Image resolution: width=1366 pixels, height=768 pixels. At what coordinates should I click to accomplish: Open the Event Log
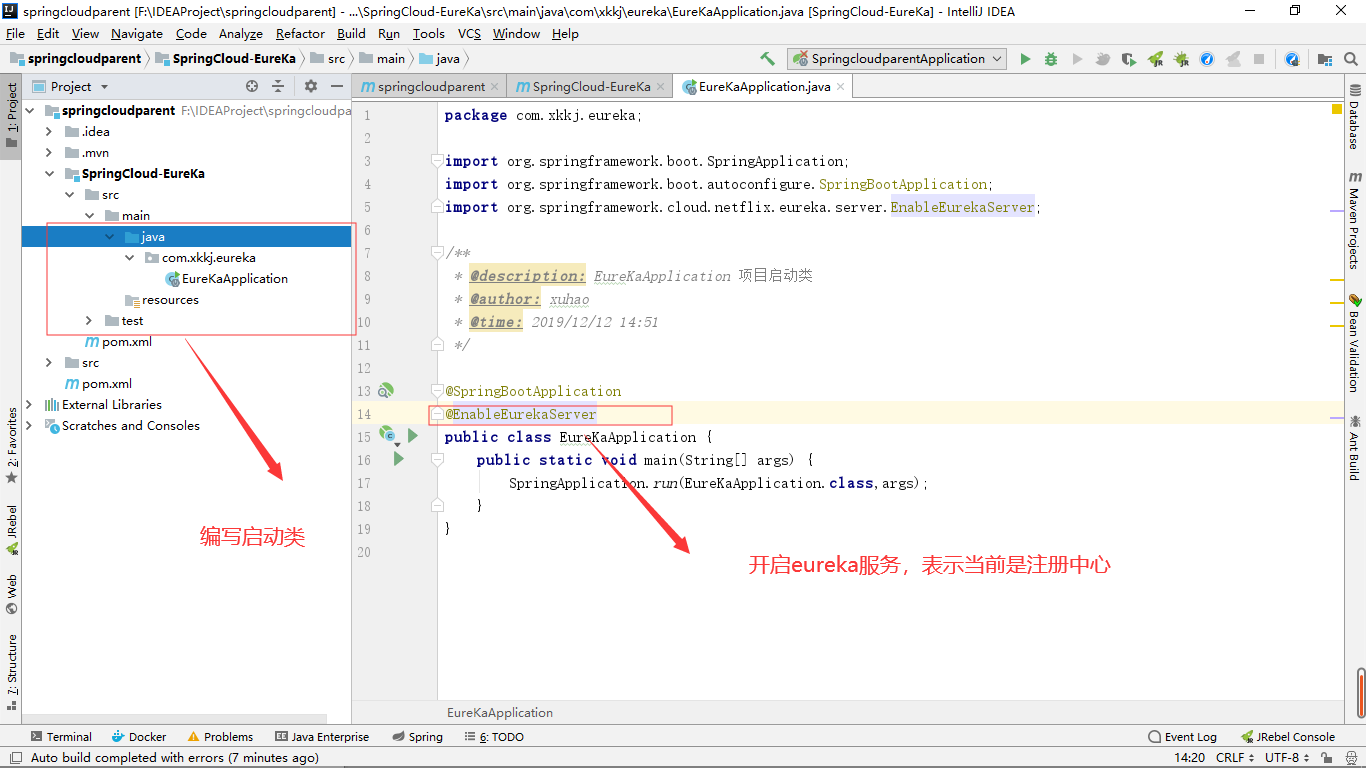pyautogui.click(x=1183, y=737)
